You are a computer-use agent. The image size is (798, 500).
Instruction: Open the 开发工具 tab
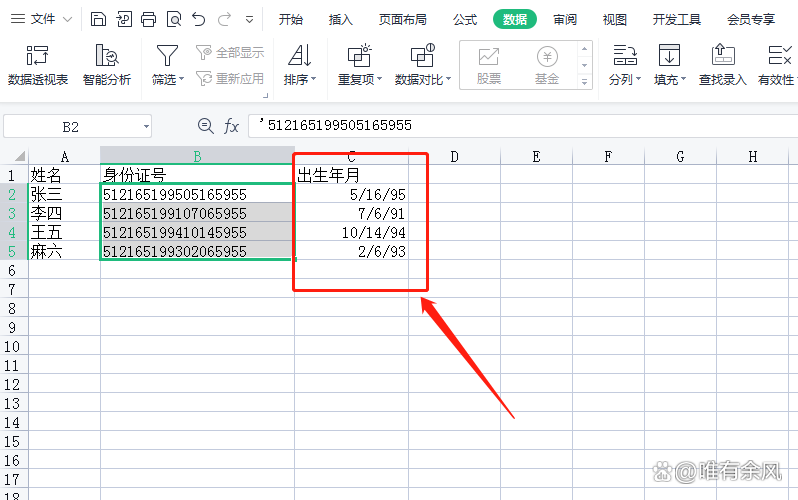(677, 20)
